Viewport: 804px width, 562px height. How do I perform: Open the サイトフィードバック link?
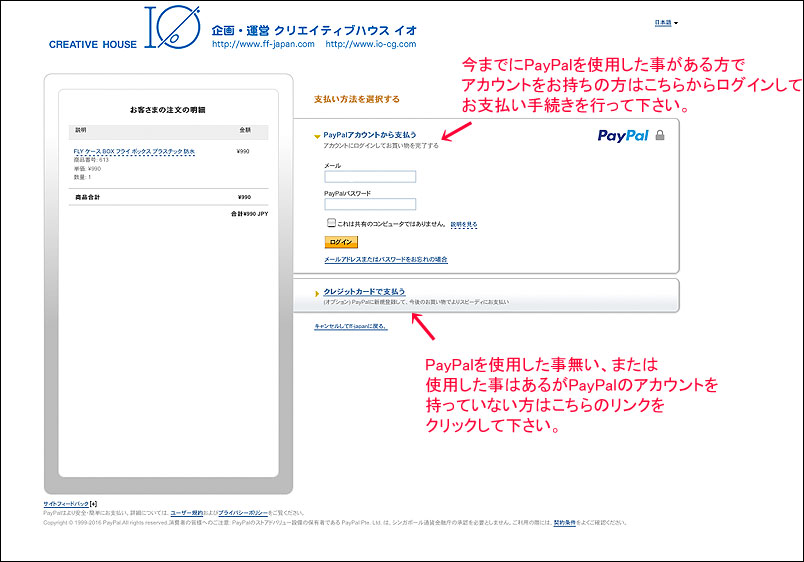(x=66, y=504)
